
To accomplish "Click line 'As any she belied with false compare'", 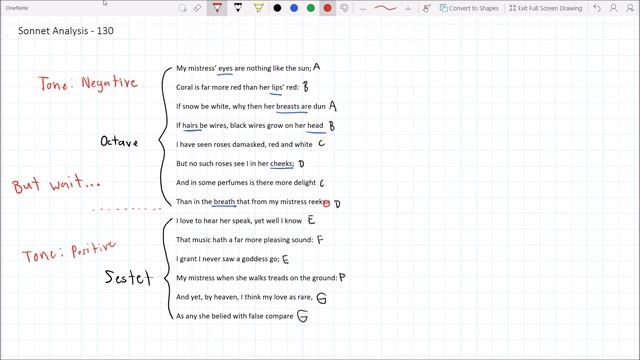I will (235, 316).
